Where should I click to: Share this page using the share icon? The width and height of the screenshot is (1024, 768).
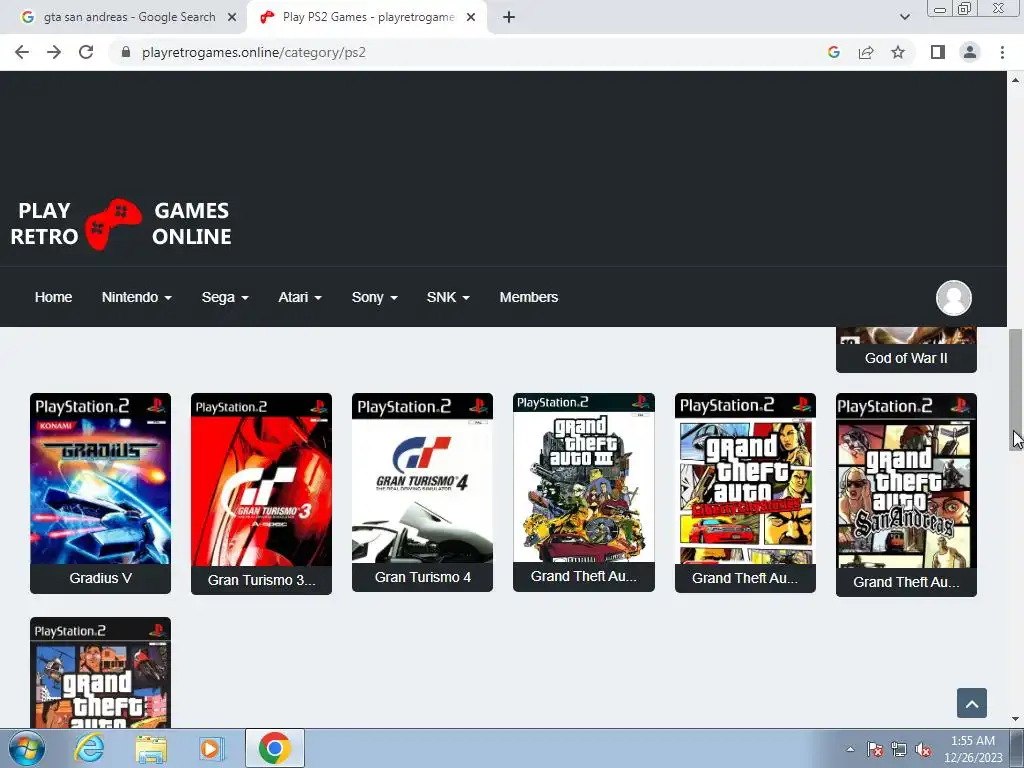point(866,52)
